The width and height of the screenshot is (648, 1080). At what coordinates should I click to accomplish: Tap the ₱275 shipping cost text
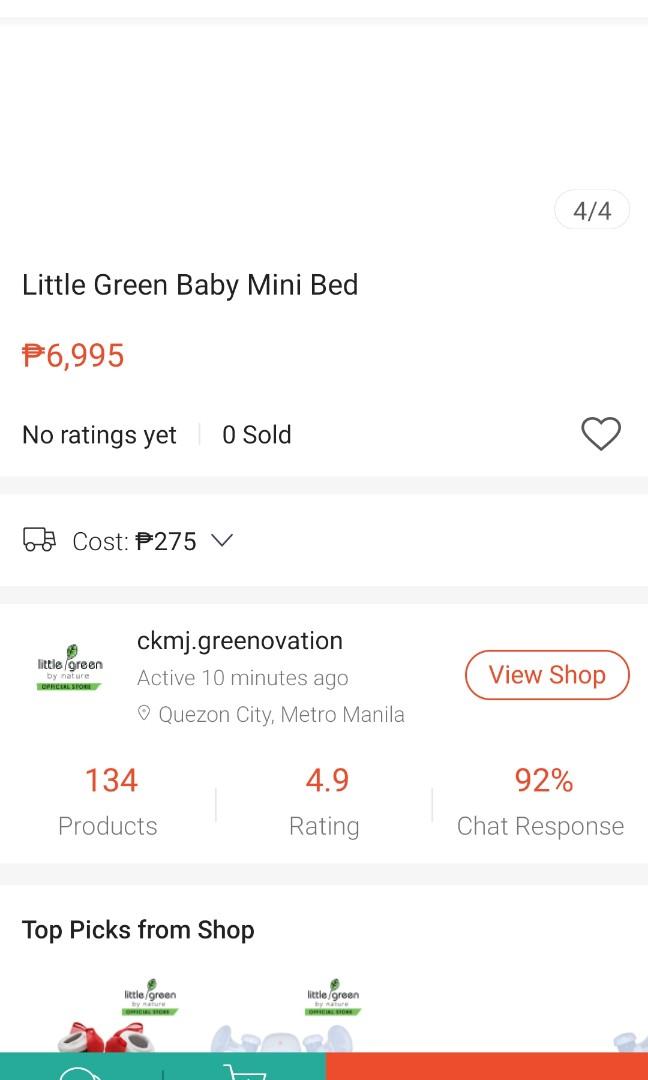tap(166, 541)
